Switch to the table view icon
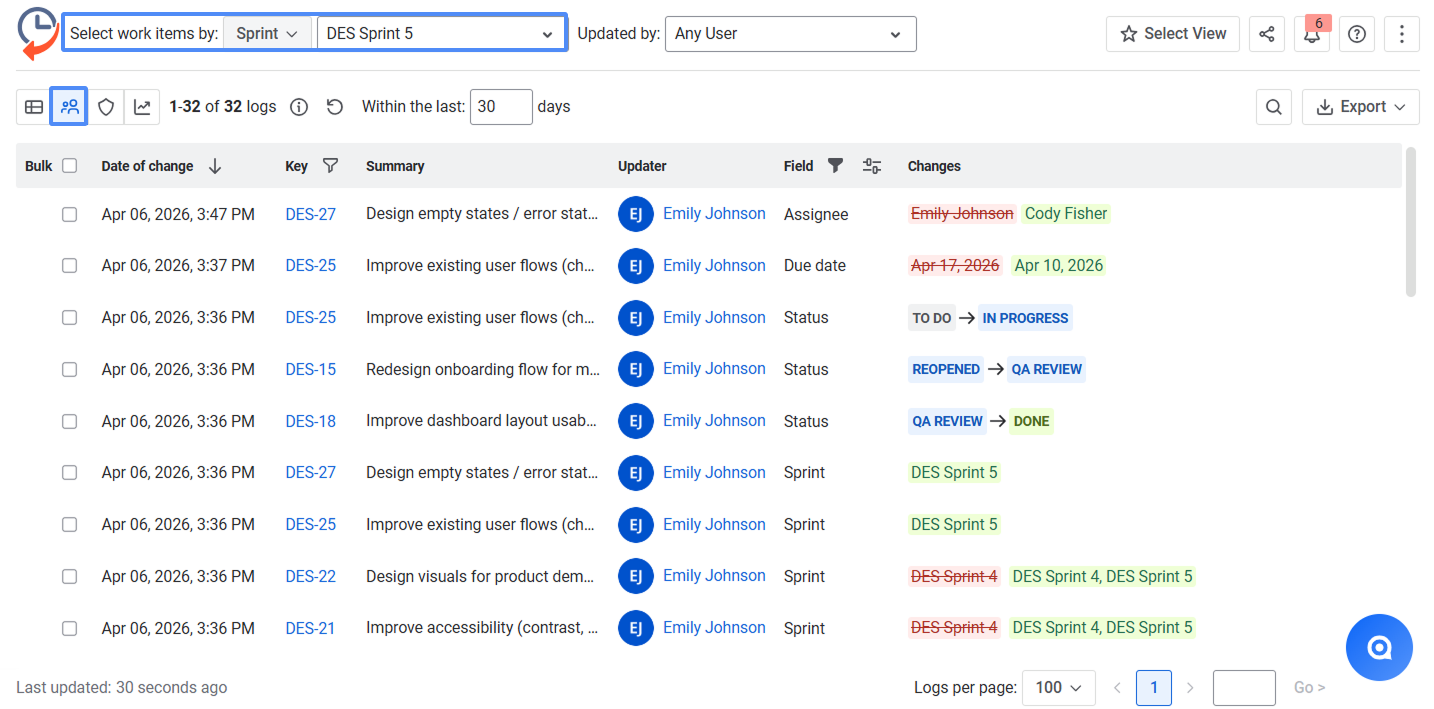 click(34, 107)
